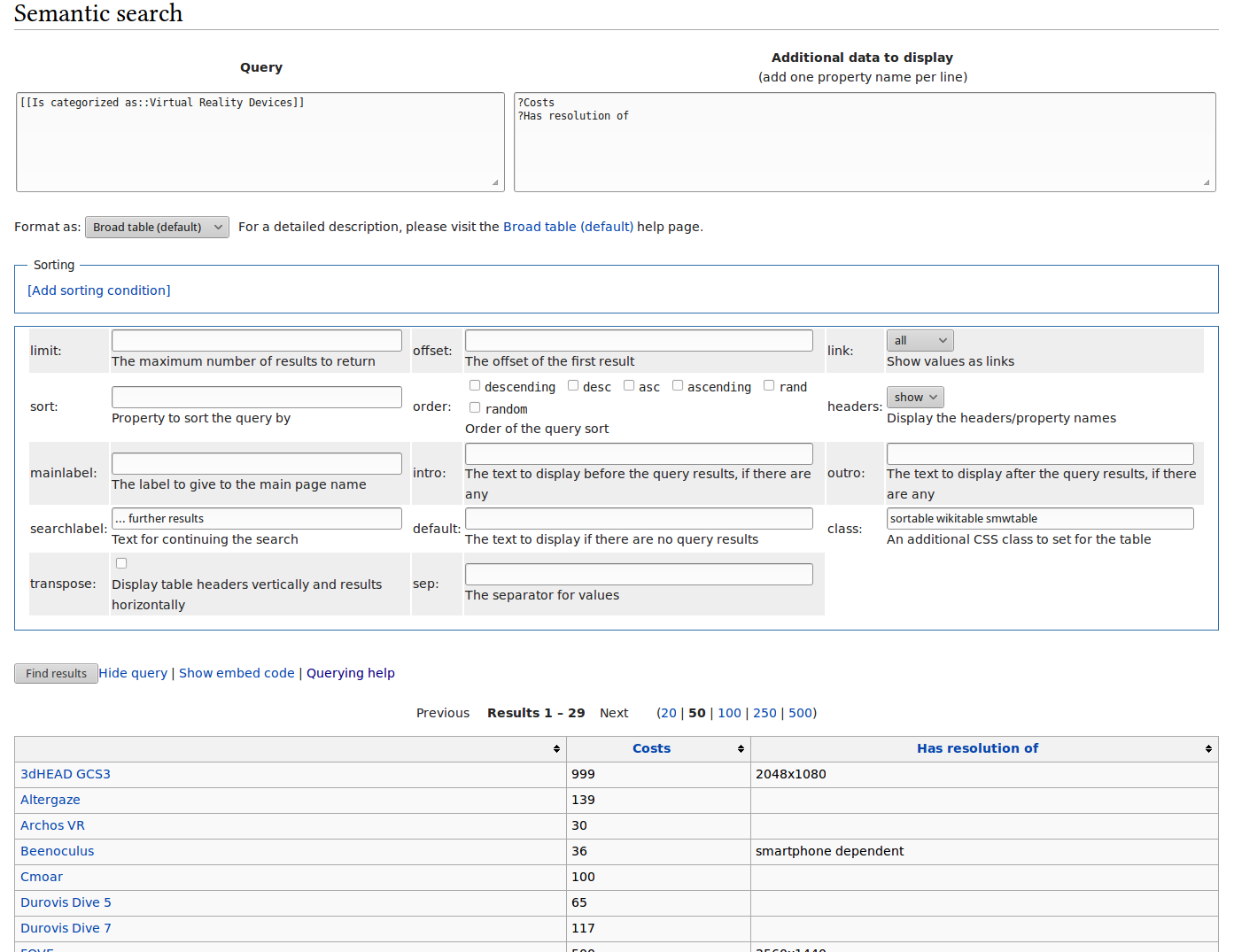The image size is (1234, 952).
Task: Open the headers dropdown showing show
Action: point(915,398)
